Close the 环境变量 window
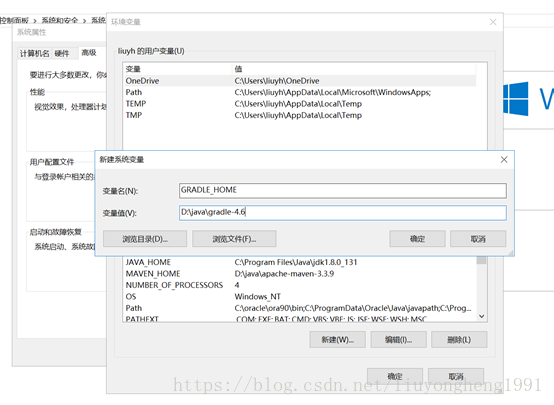Image resolution: width=554 pixels, height=405 pixels. tap(493, 22)
